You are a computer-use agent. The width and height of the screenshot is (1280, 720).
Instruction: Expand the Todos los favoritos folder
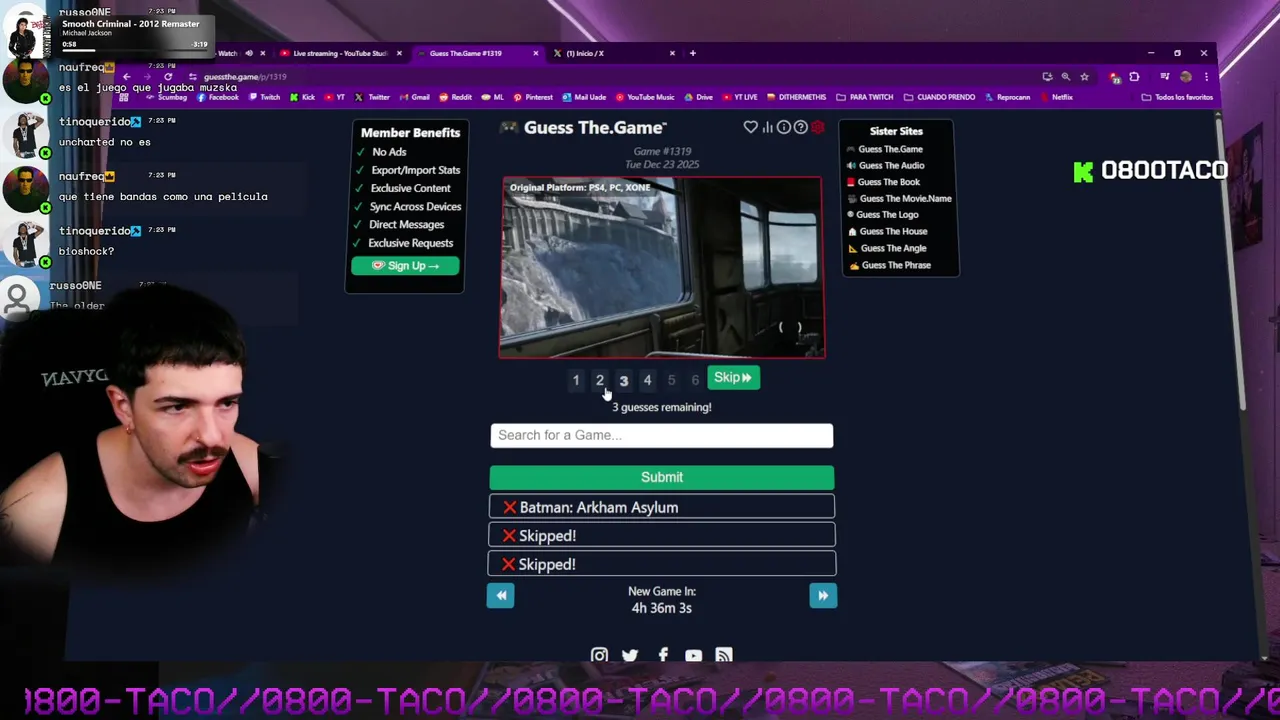(x=1177, y=97)
